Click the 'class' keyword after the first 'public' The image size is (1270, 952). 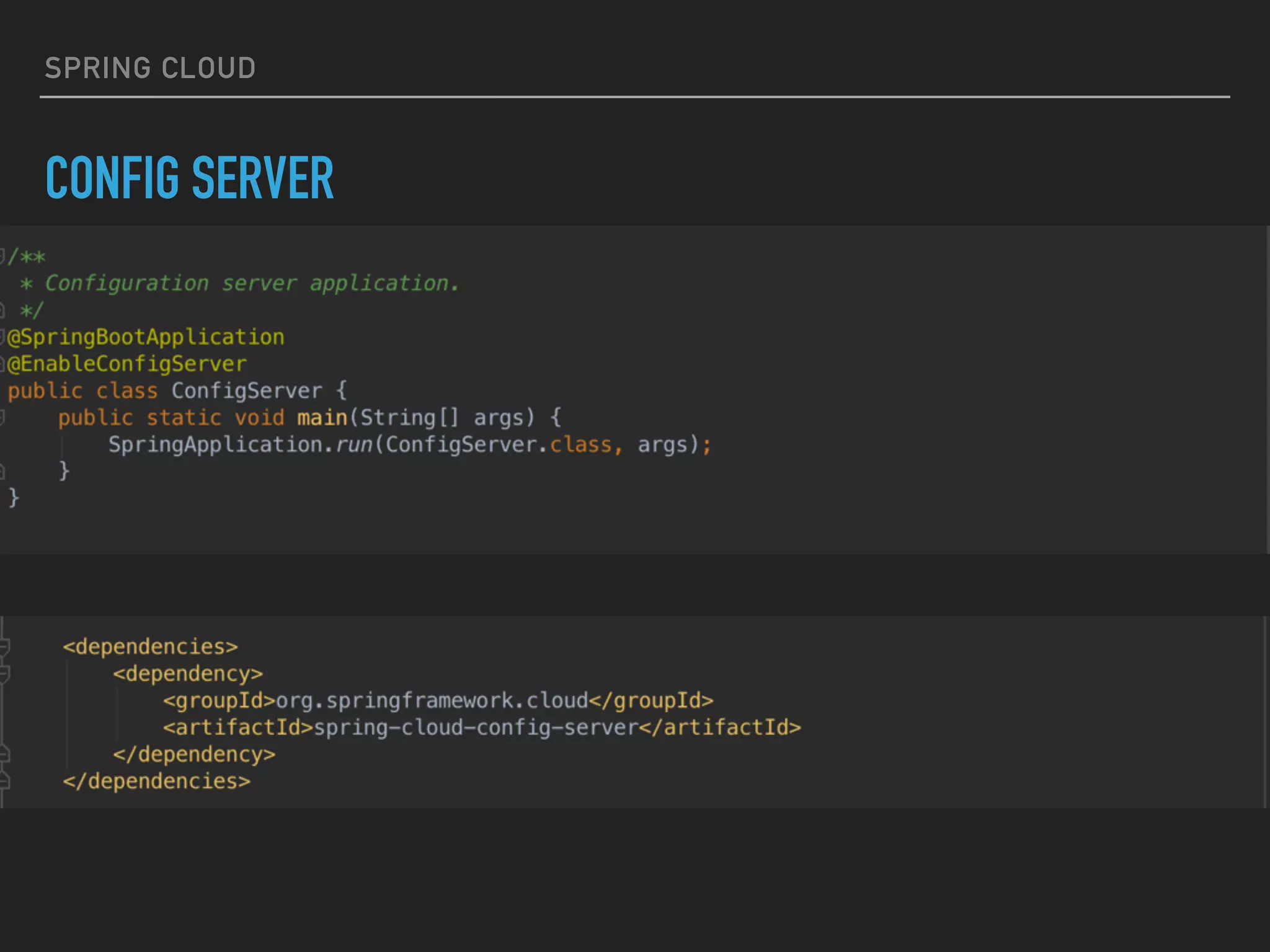pos(127,391)
